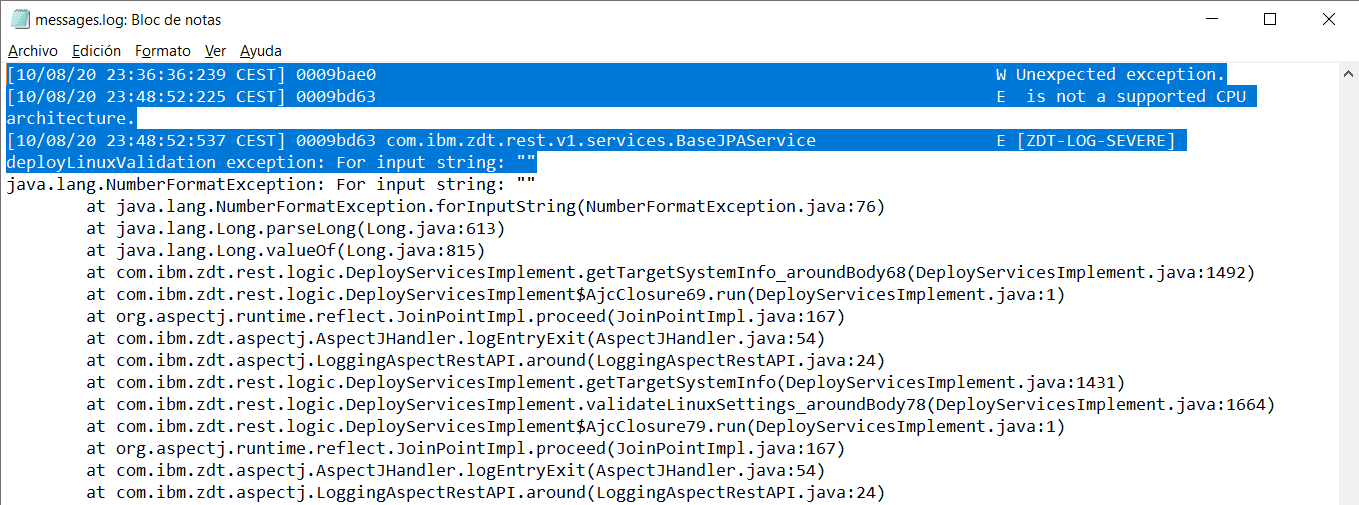Viewport: 1359px width, 505px height.
Task: Maximize the Bloc de notas window
Action: coord(1270,19)
